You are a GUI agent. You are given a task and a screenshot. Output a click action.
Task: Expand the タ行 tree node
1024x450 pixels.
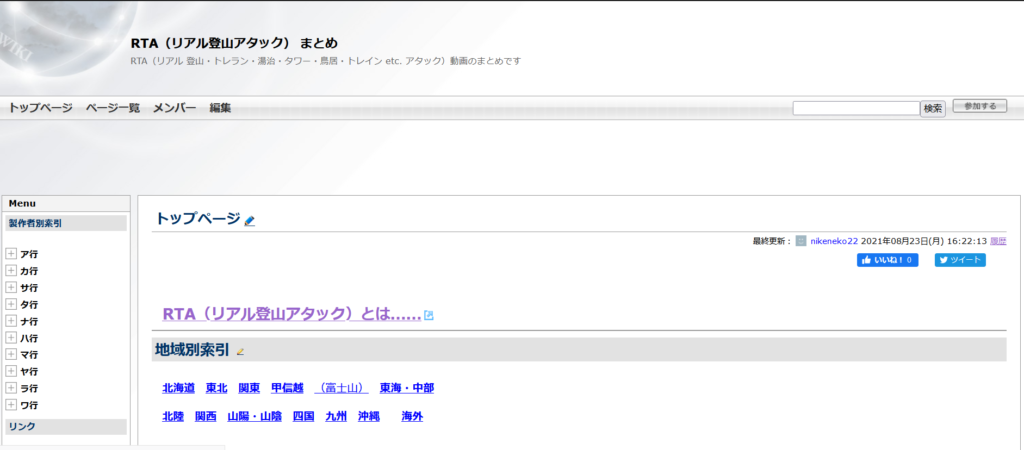pos(10,304)
